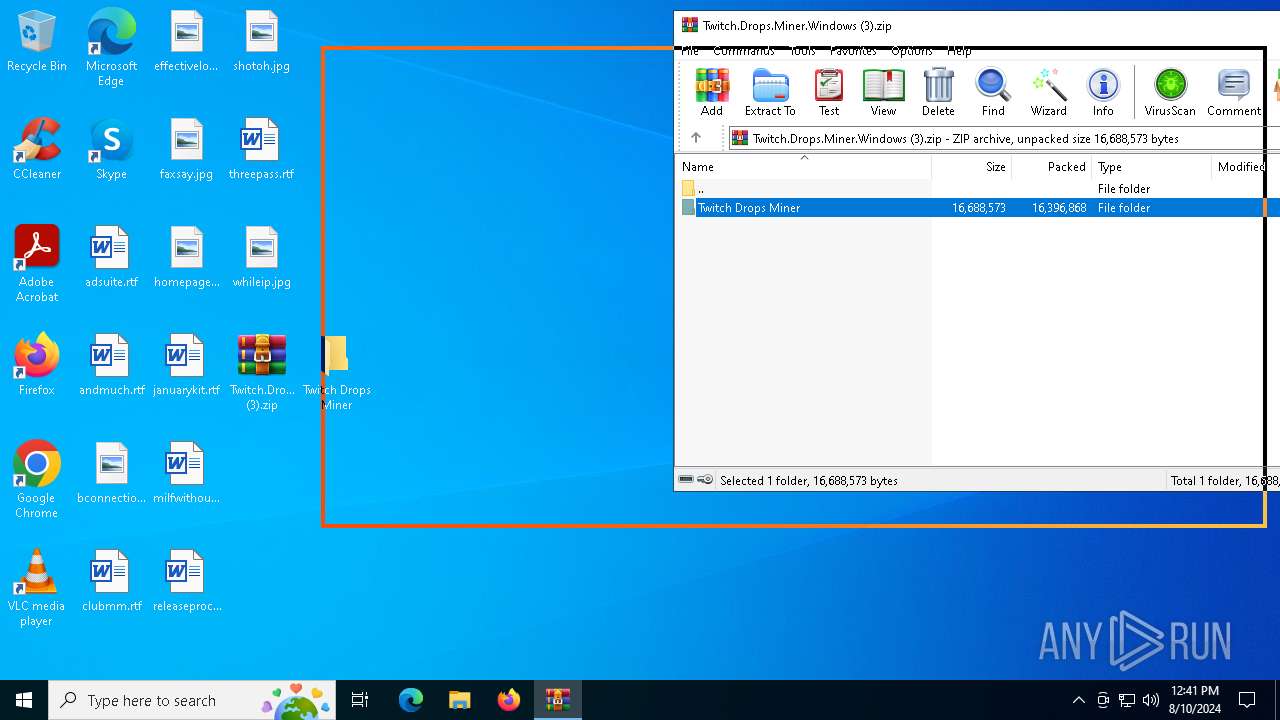Go up one folder level arrow
The width and height of the screenshot is (1280, 720).
(696, 138)
